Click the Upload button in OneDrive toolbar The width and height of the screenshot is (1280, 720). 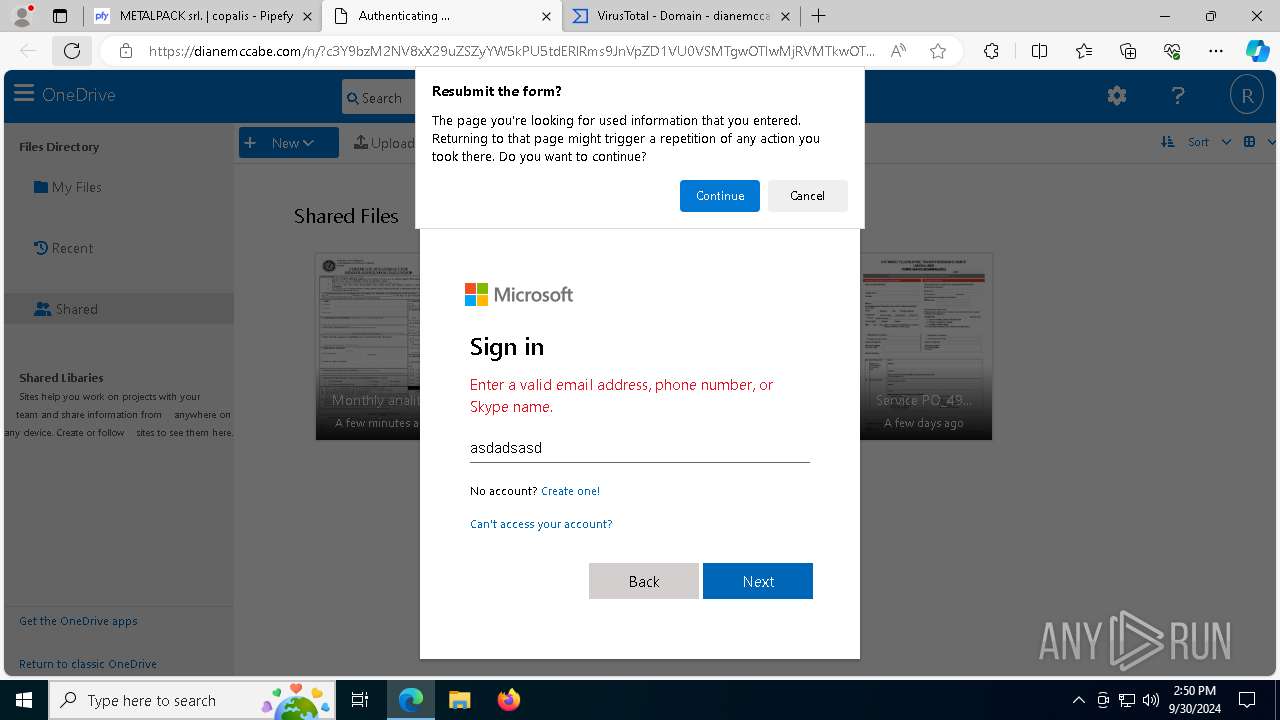[x=385, y=143]
